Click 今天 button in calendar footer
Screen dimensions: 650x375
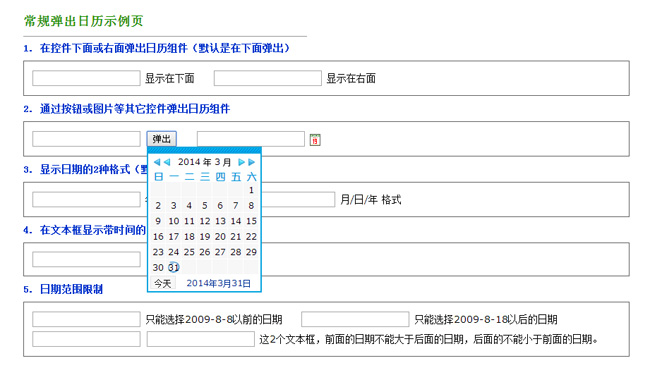click(162, 283)
